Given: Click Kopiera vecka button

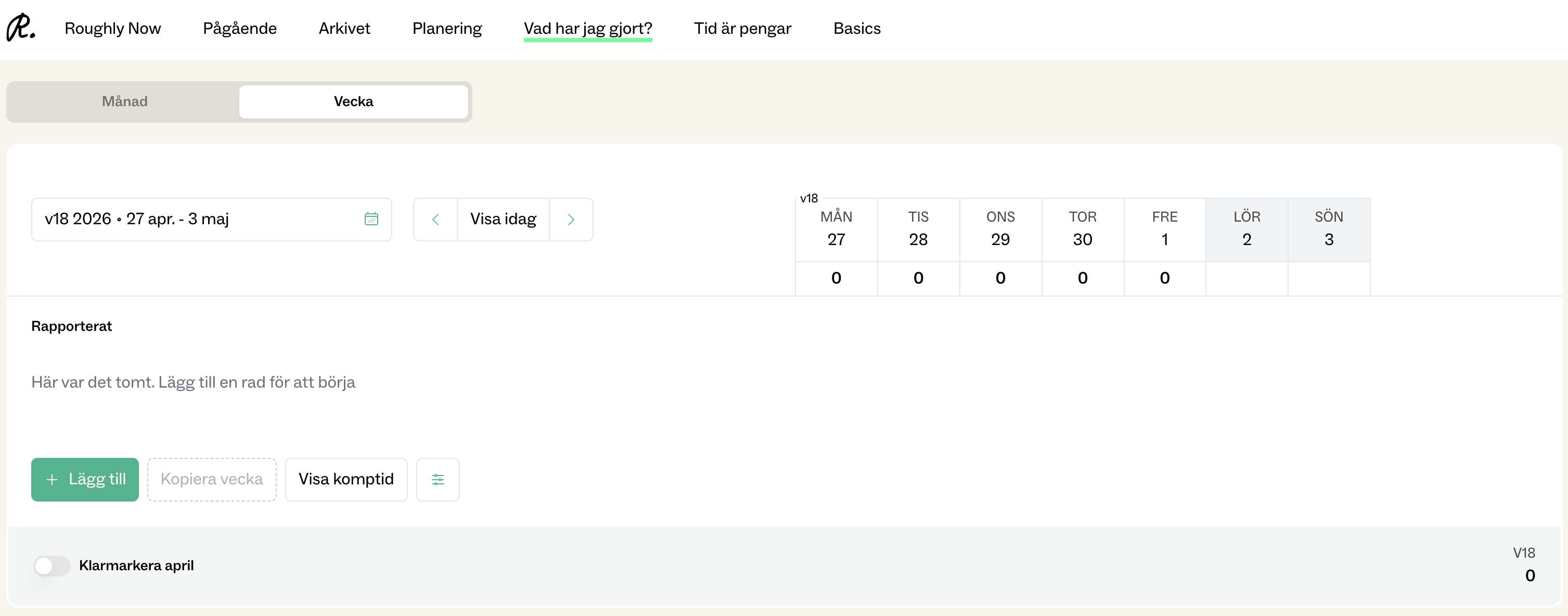Looking at the screenshot, I should pyautogui.click(x=211, y=480).
